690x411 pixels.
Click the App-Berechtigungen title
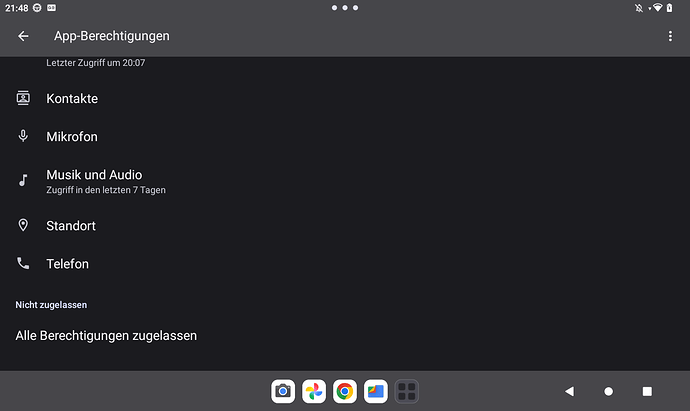tap(112, 36)
